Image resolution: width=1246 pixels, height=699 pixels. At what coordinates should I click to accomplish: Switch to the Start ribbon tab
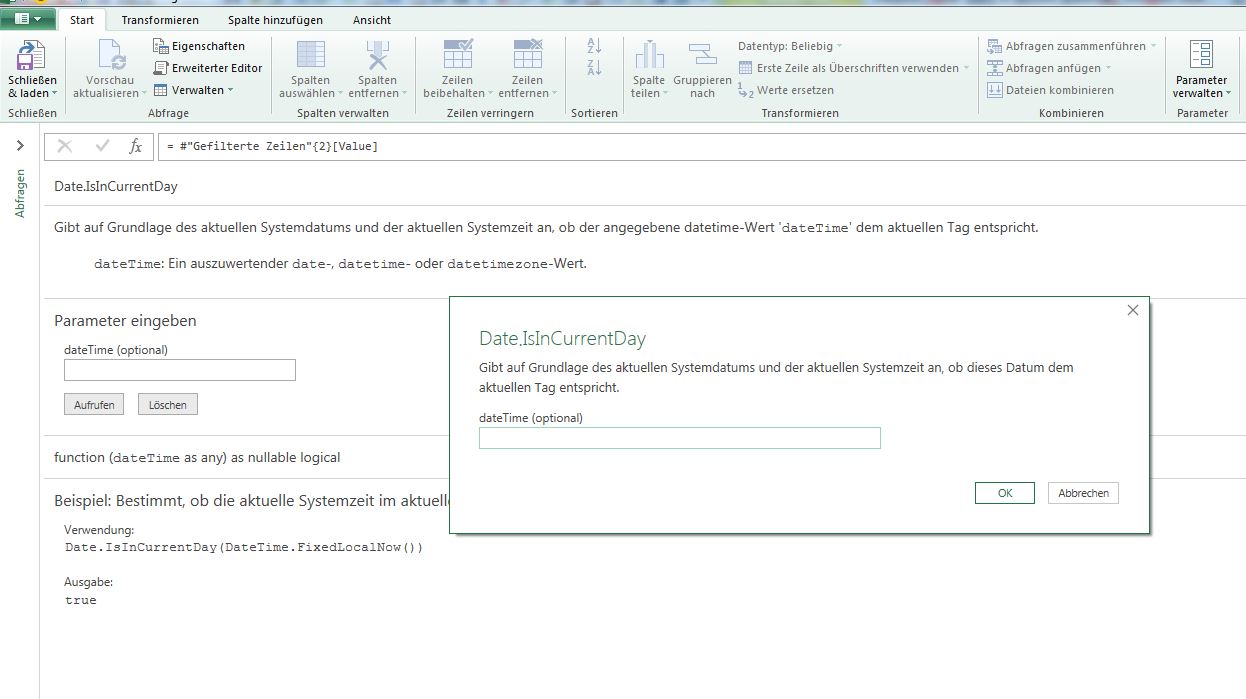click(82, 20)
